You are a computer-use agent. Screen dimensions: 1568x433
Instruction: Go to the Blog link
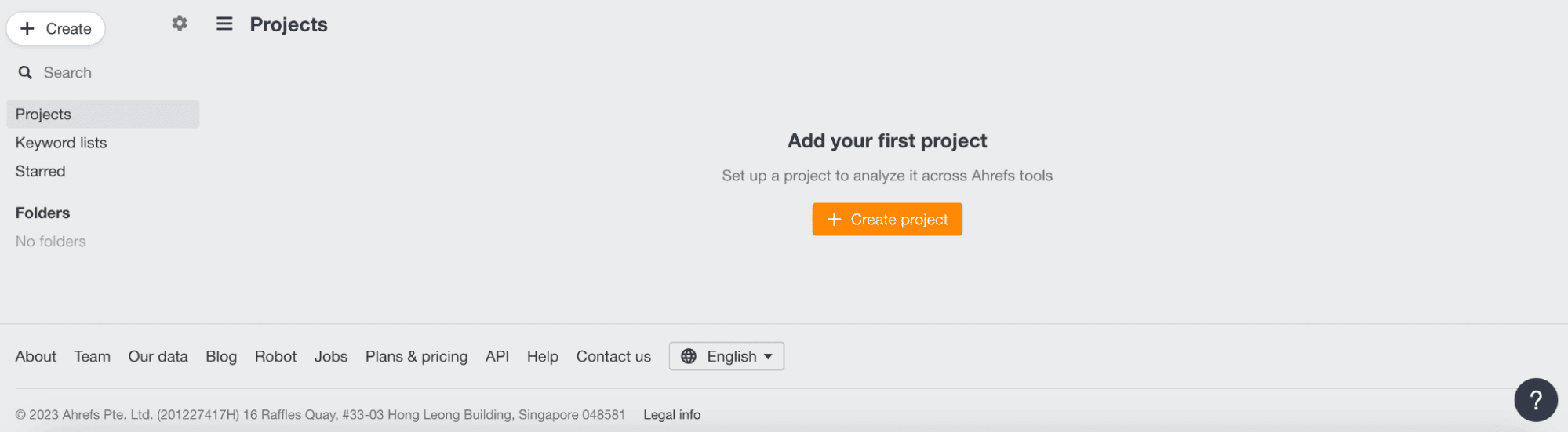221,357
